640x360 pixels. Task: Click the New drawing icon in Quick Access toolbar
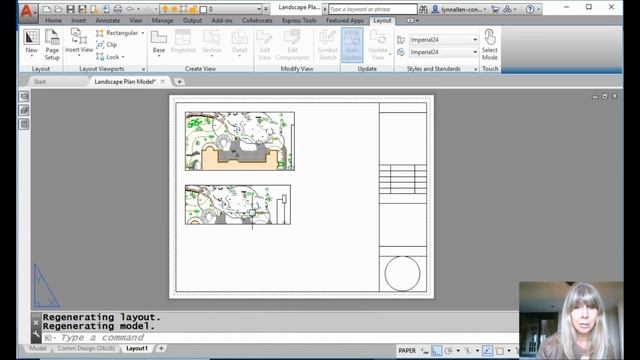[47, 9]
